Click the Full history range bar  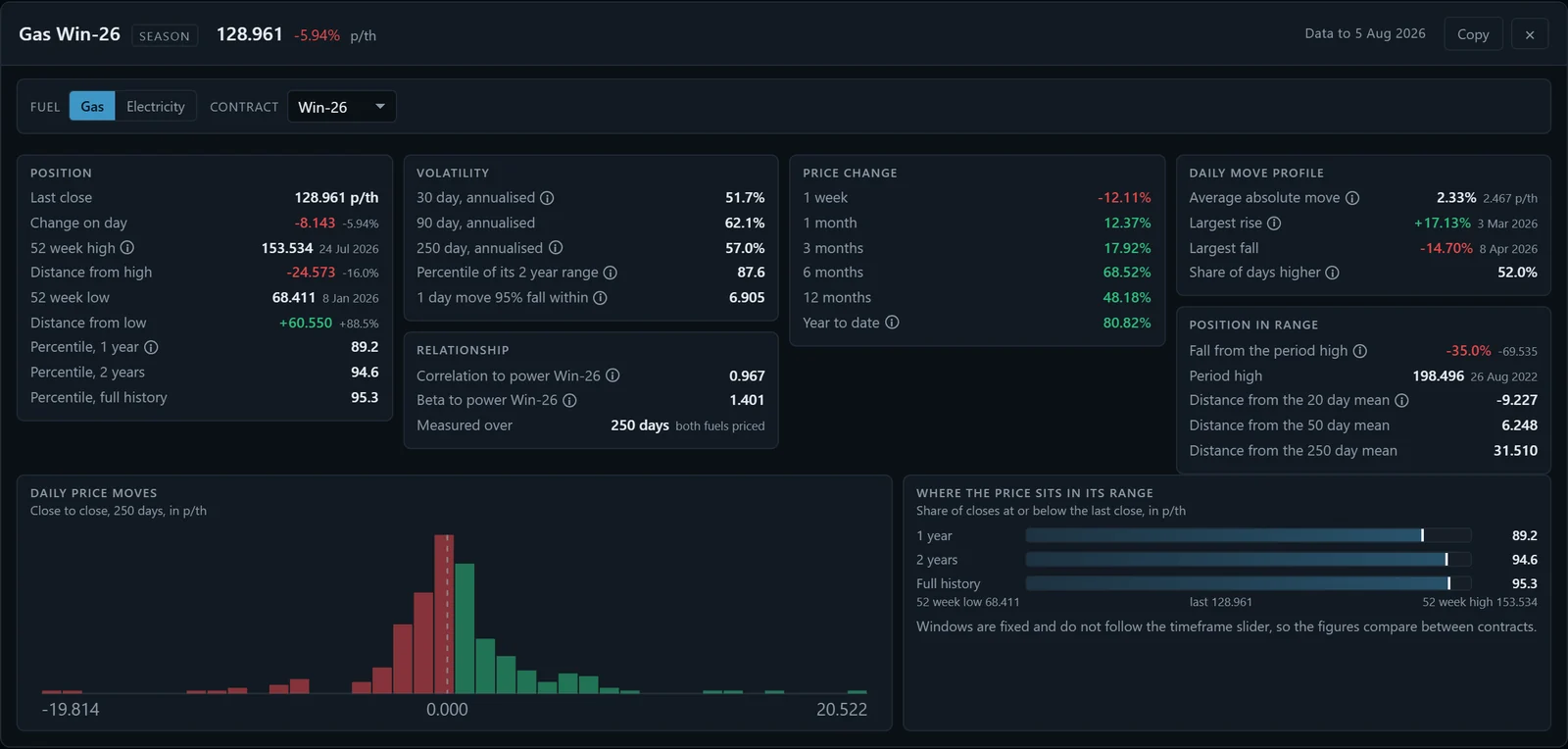pos(1249,583)
